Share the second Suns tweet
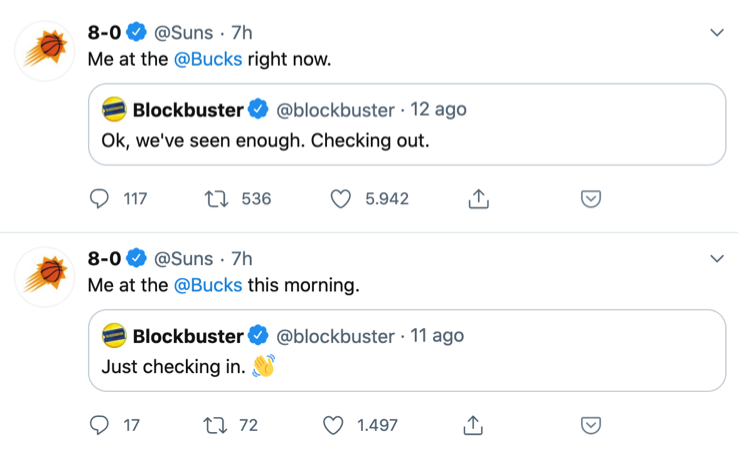This screenshot has width=738, height=462. pyautogui.click(x=473, y=425)
